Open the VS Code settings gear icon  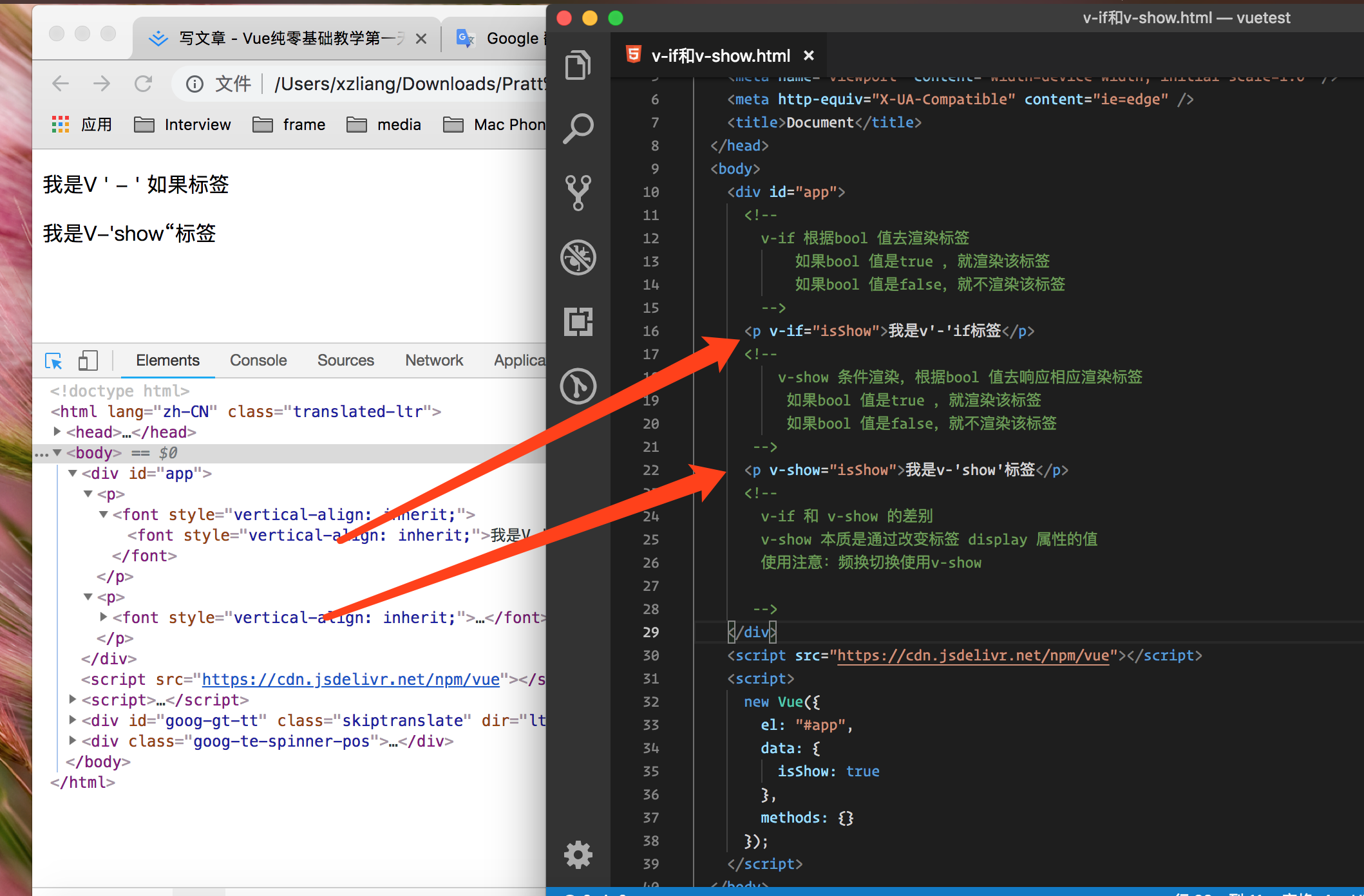click(x=578, y=854)
